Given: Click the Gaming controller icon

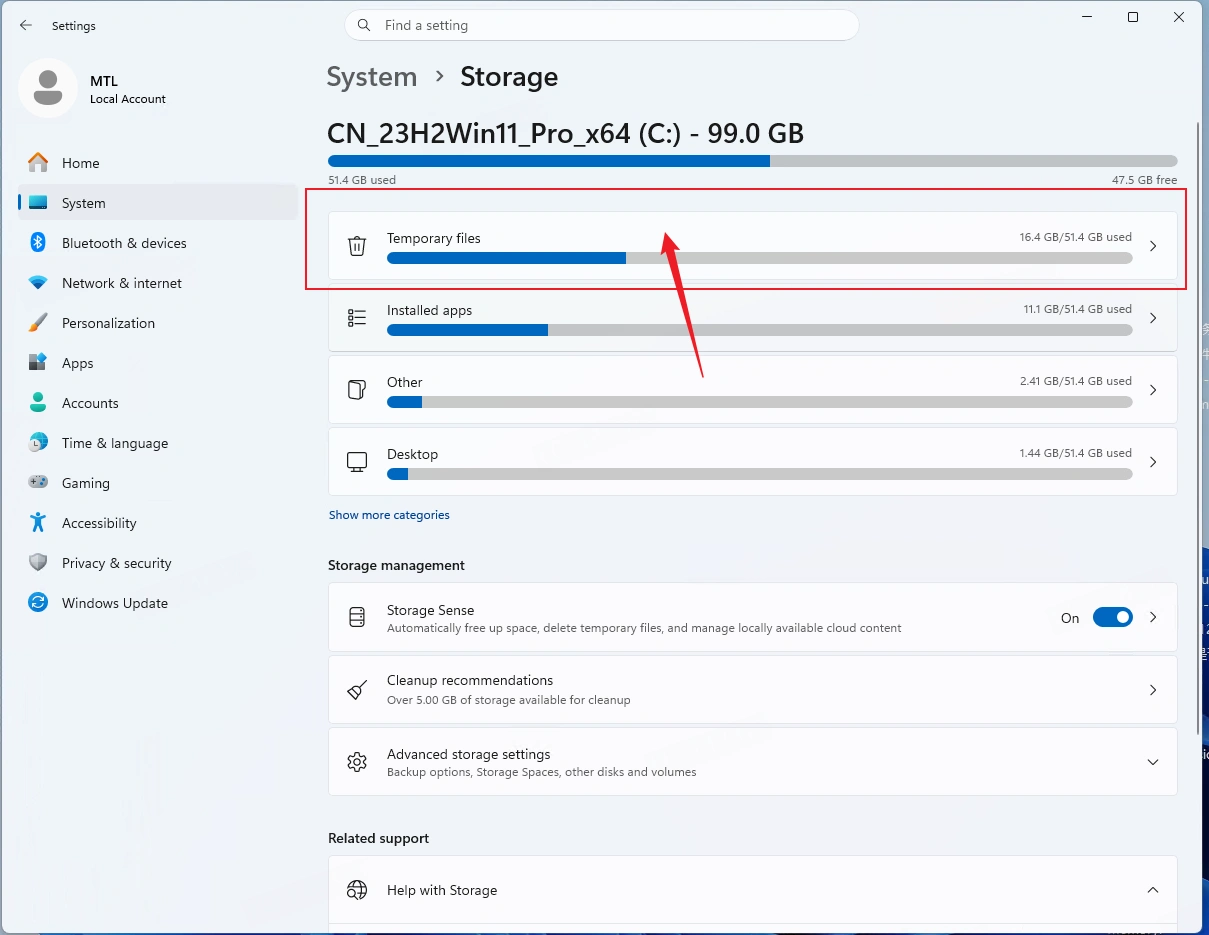Looking at the screenshot, I should coord(38,483).
